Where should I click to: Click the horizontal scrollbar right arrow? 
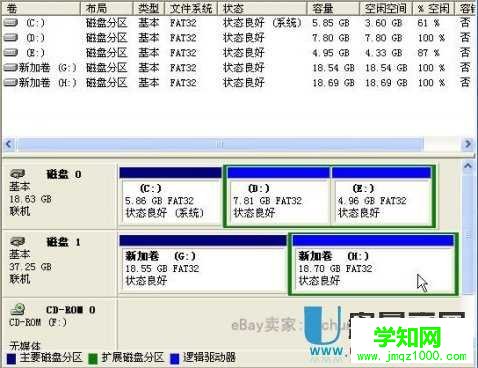click(468, 144)
